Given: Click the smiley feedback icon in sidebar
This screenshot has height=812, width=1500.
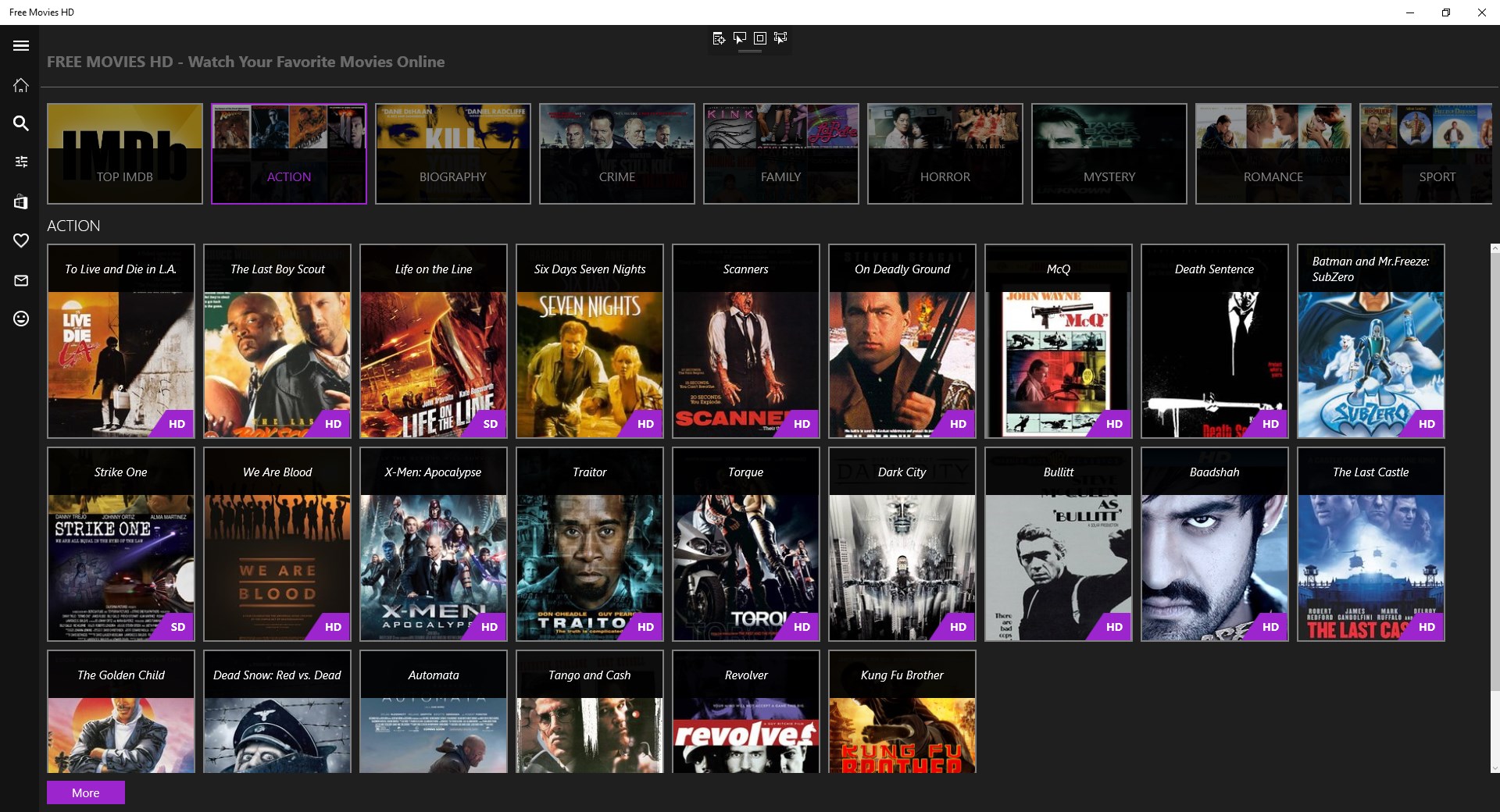Looking at the screenshot, I should 21,319.
